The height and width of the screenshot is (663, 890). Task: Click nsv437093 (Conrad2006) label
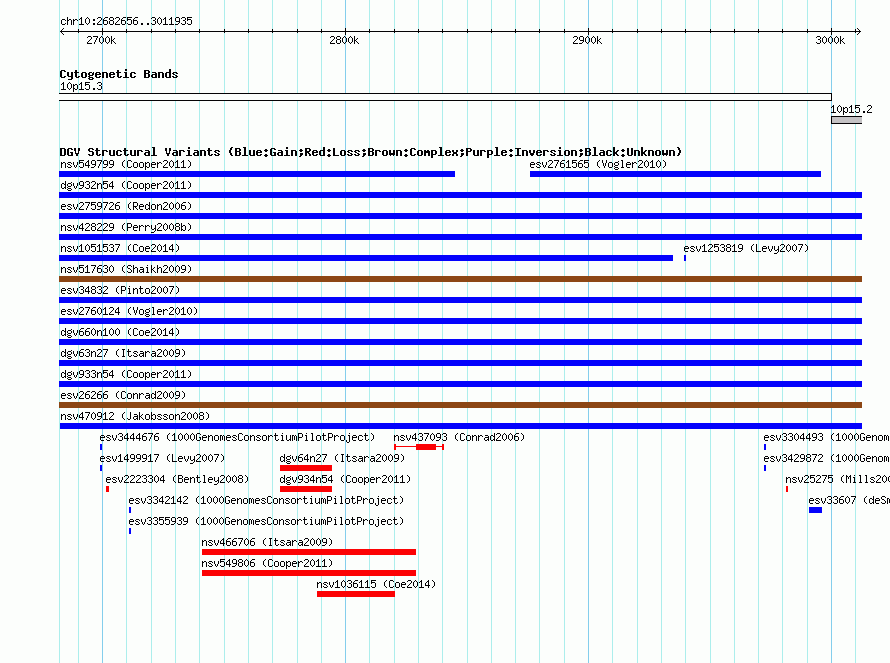459,437
